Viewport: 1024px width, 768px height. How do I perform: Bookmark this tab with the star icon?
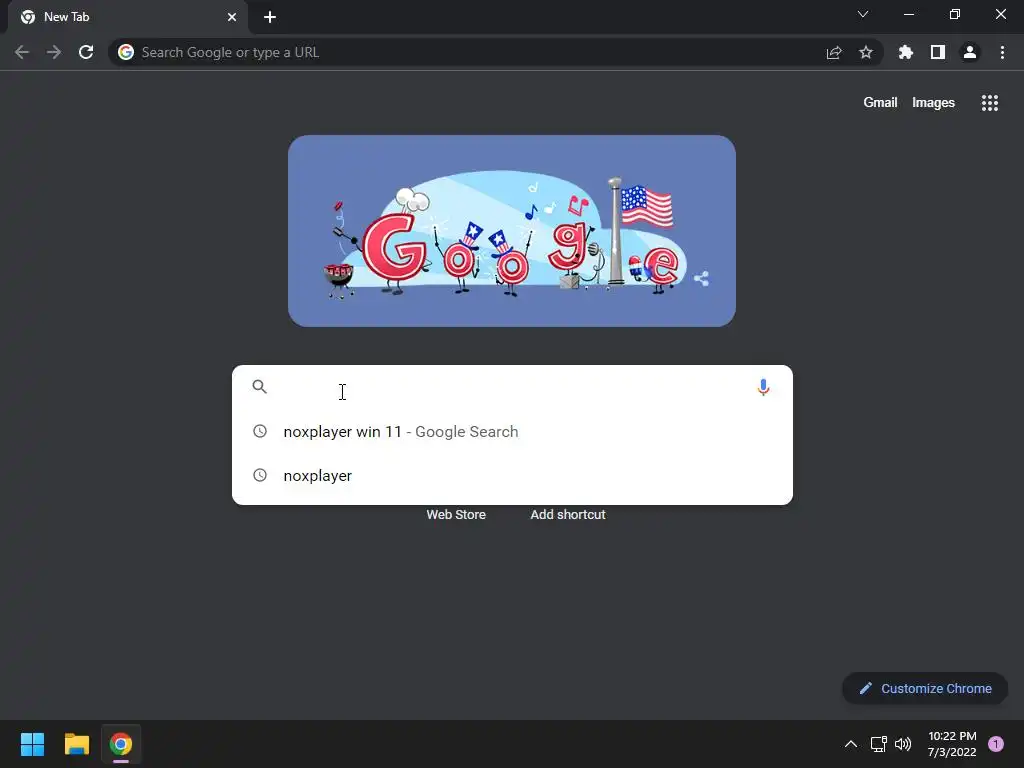[x=866, y=52]
